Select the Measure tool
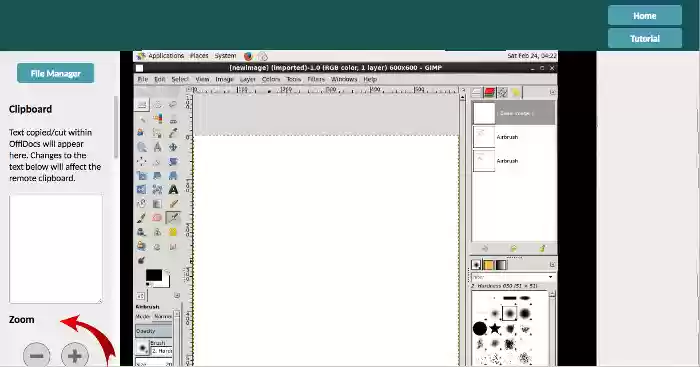Image resolution: width=700 pixels, height=367 pixels. pyautogui.click(x=157, y=147)
